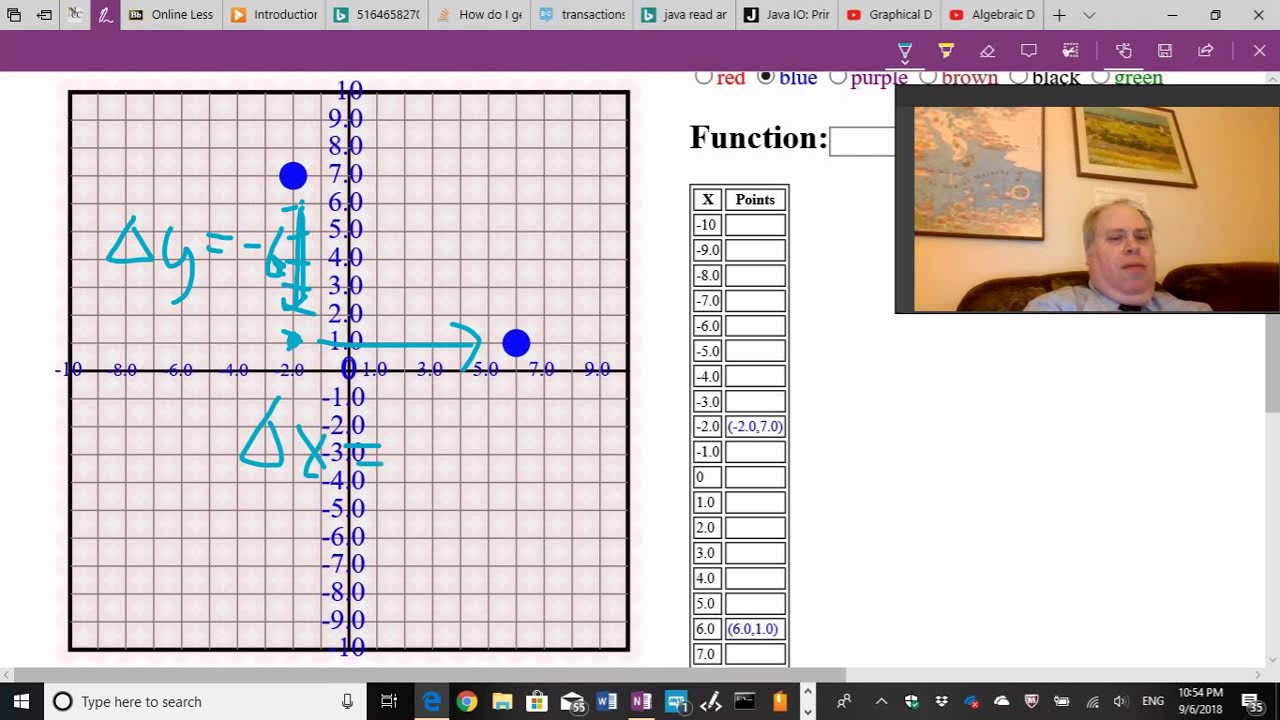Open the Algebraic D YouTube tab

click(x=991, y=15)
